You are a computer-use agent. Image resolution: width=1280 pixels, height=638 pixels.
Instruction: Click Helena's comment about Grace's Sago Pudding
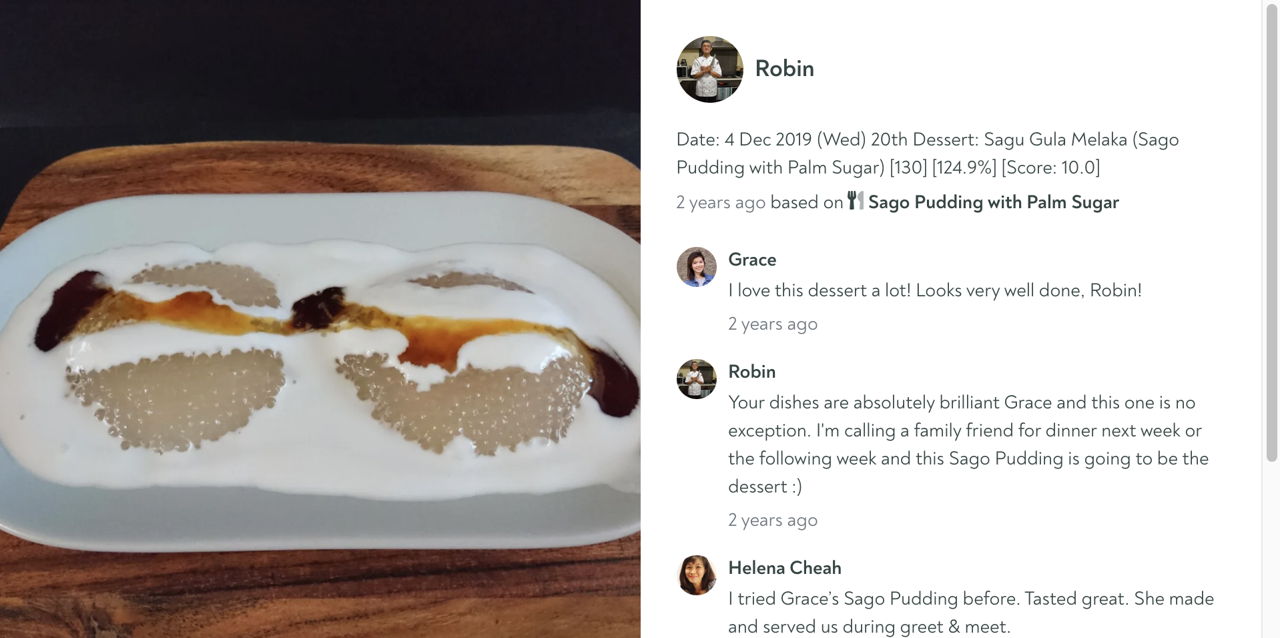pyautogui.click(x=971, y=612)
